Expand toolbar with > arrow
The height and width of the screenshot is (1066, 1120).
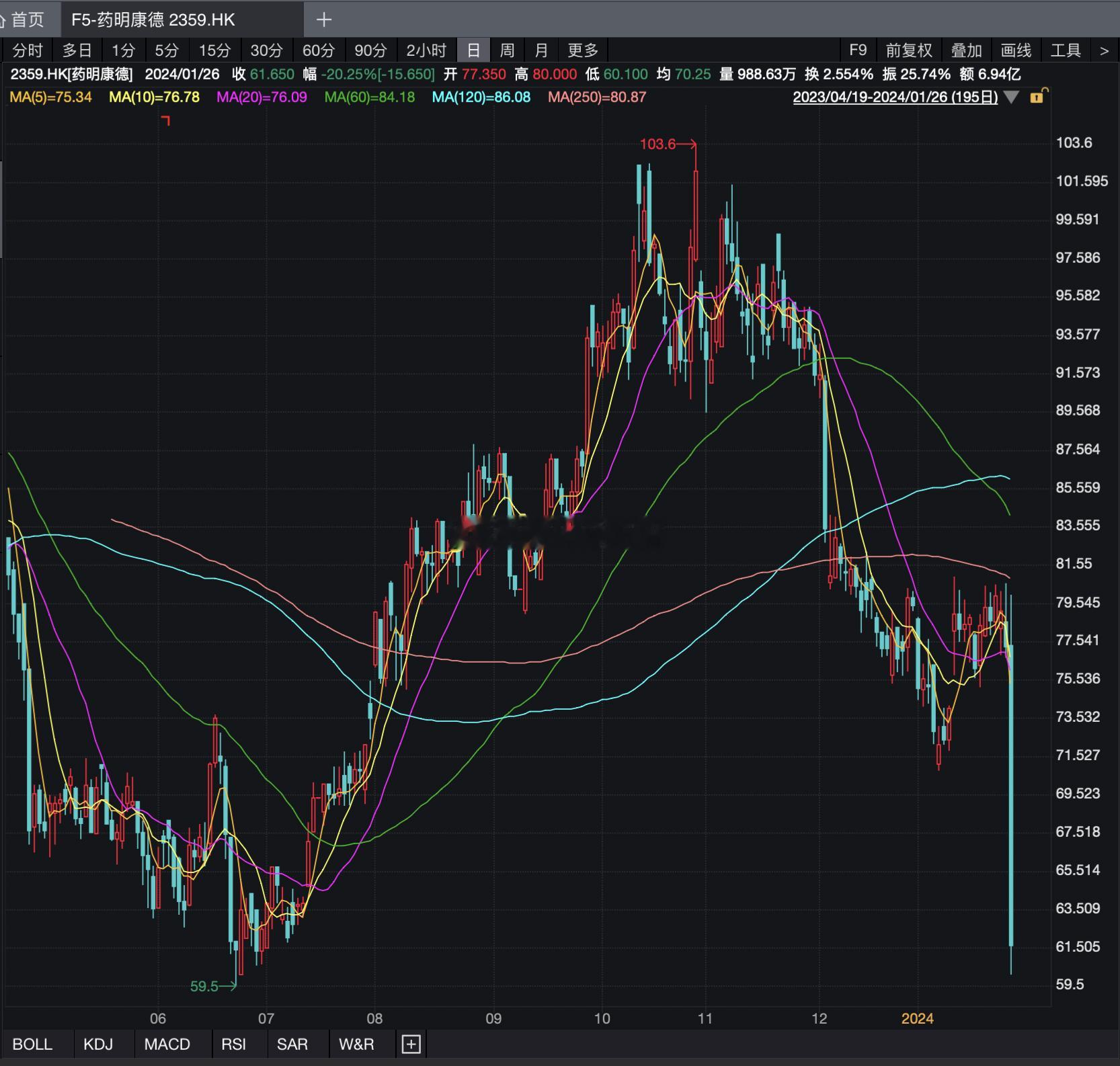pyautogui.click(x=1104, y=50)
